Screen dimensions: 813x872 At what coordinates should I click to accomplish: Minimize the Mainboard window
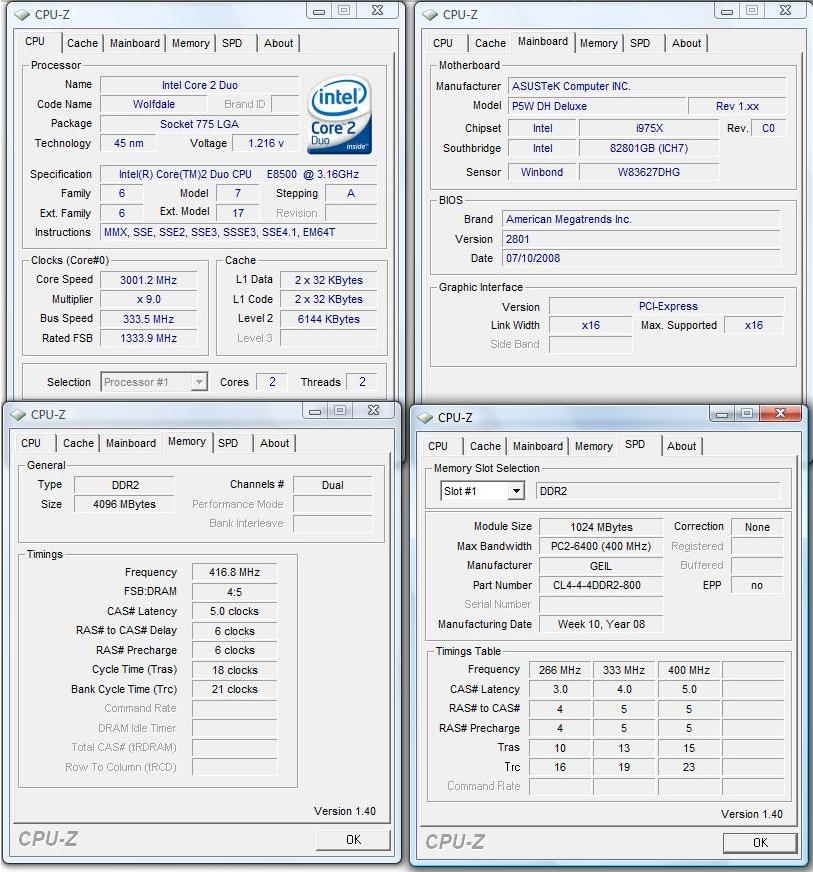(x=727, y=11)
